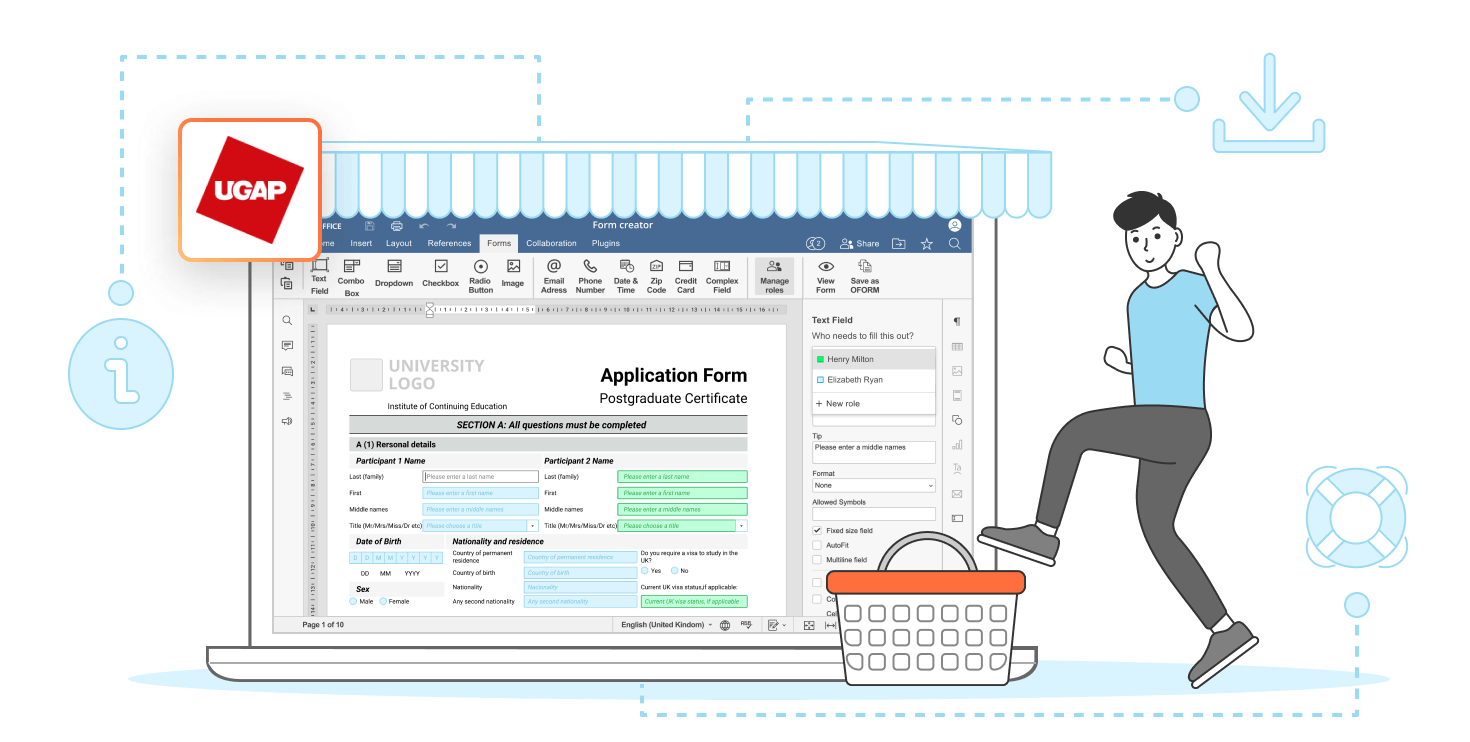This screenshot has height=742, width=1470.
Task: Open Participant 2 title dropdown arrow
Action: [741, 525]
